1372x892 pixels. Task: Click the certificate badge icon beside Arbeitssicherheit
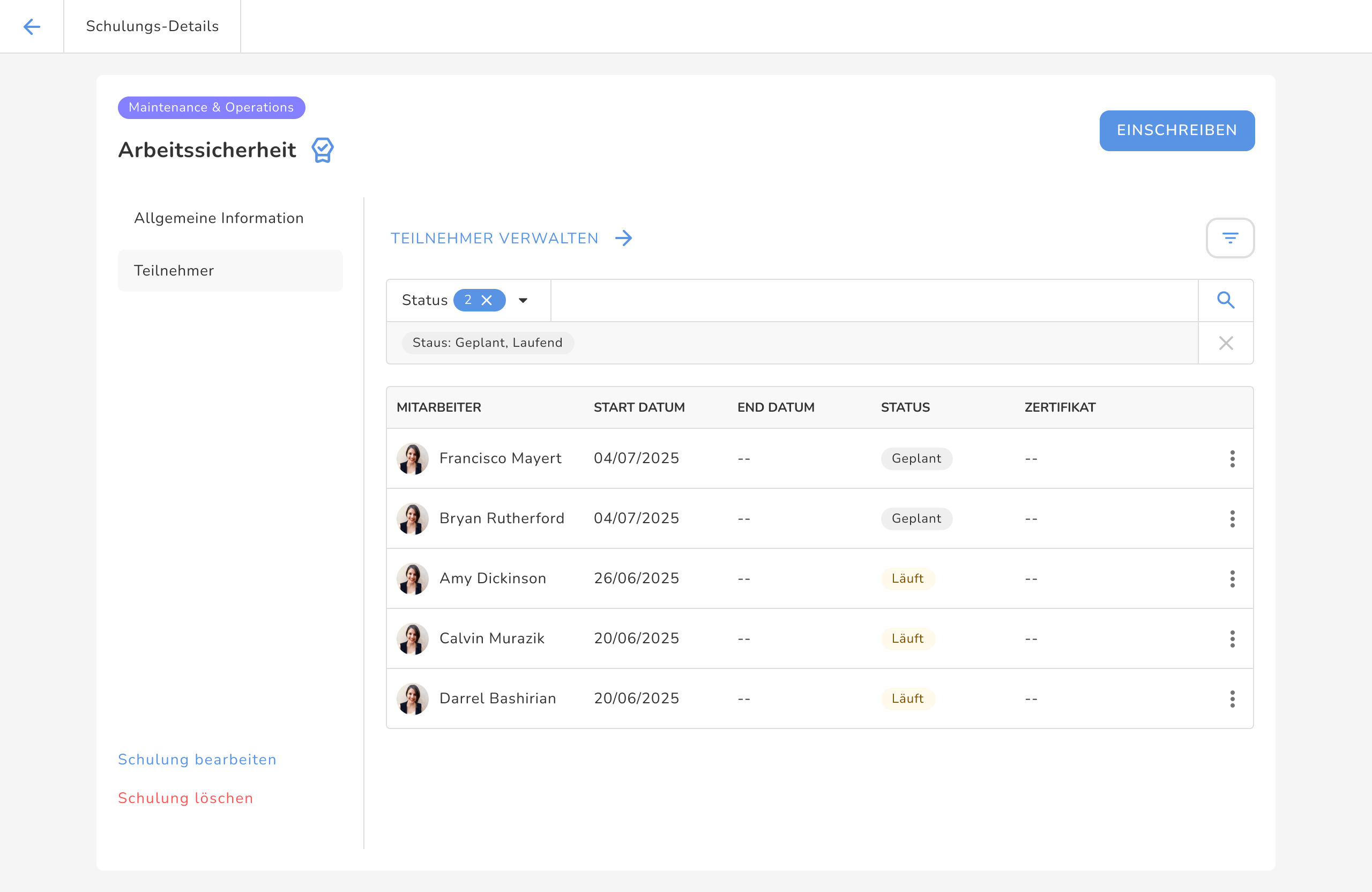(x=322, y=150)
